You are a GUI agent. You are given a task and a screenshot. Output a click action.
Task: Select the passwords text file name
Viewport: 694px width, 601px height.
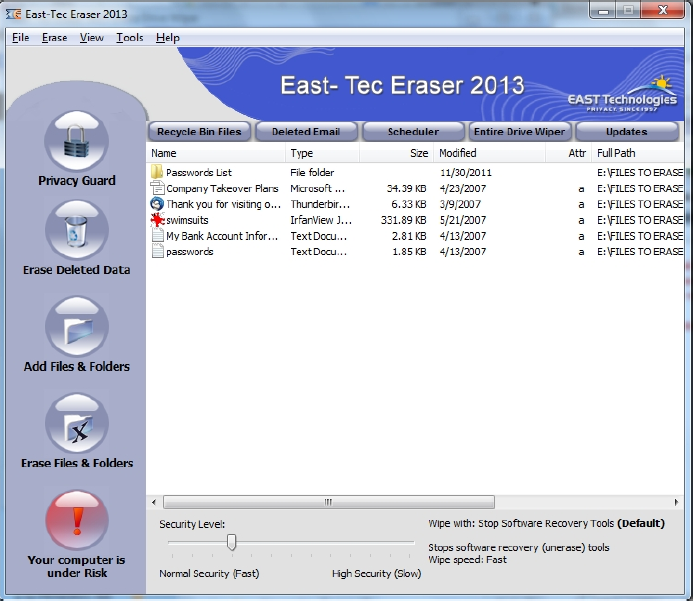click(x=189, y=251)
